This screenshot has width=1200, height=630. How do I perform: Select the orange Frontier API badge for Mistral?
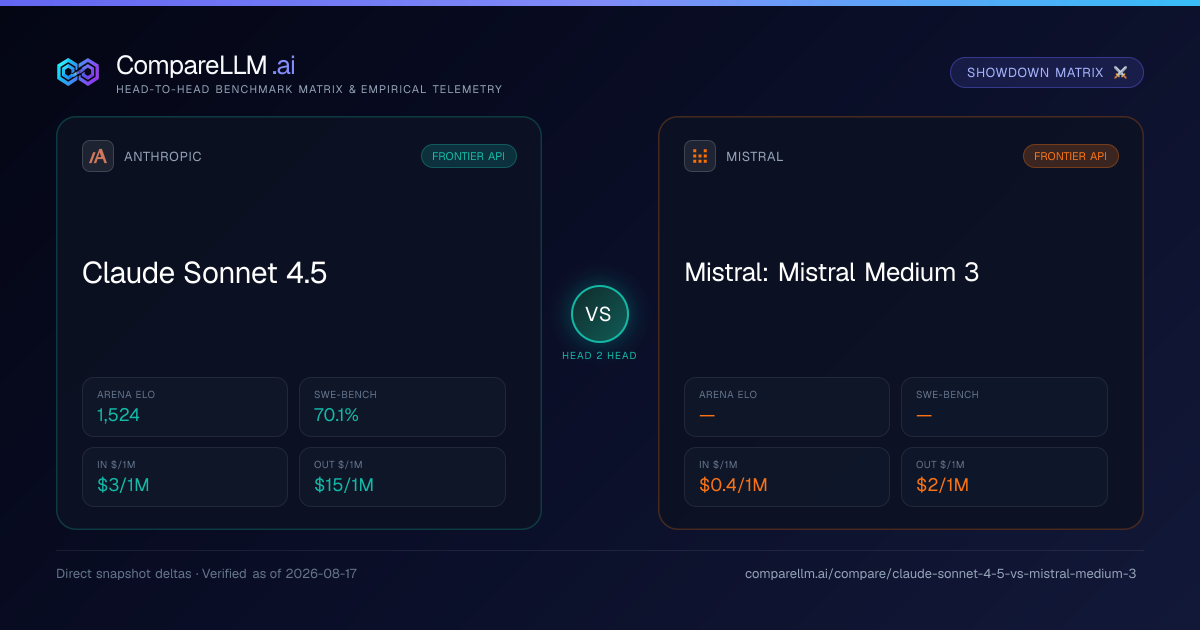1071,156
